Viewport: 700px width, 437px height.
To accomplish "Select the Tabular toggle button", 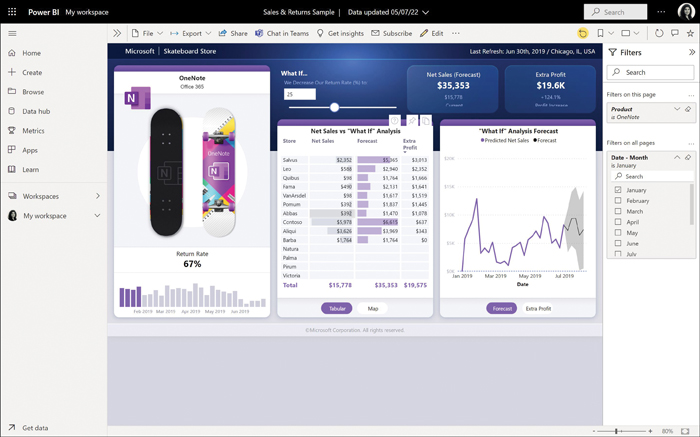I will tap(337, 308).
